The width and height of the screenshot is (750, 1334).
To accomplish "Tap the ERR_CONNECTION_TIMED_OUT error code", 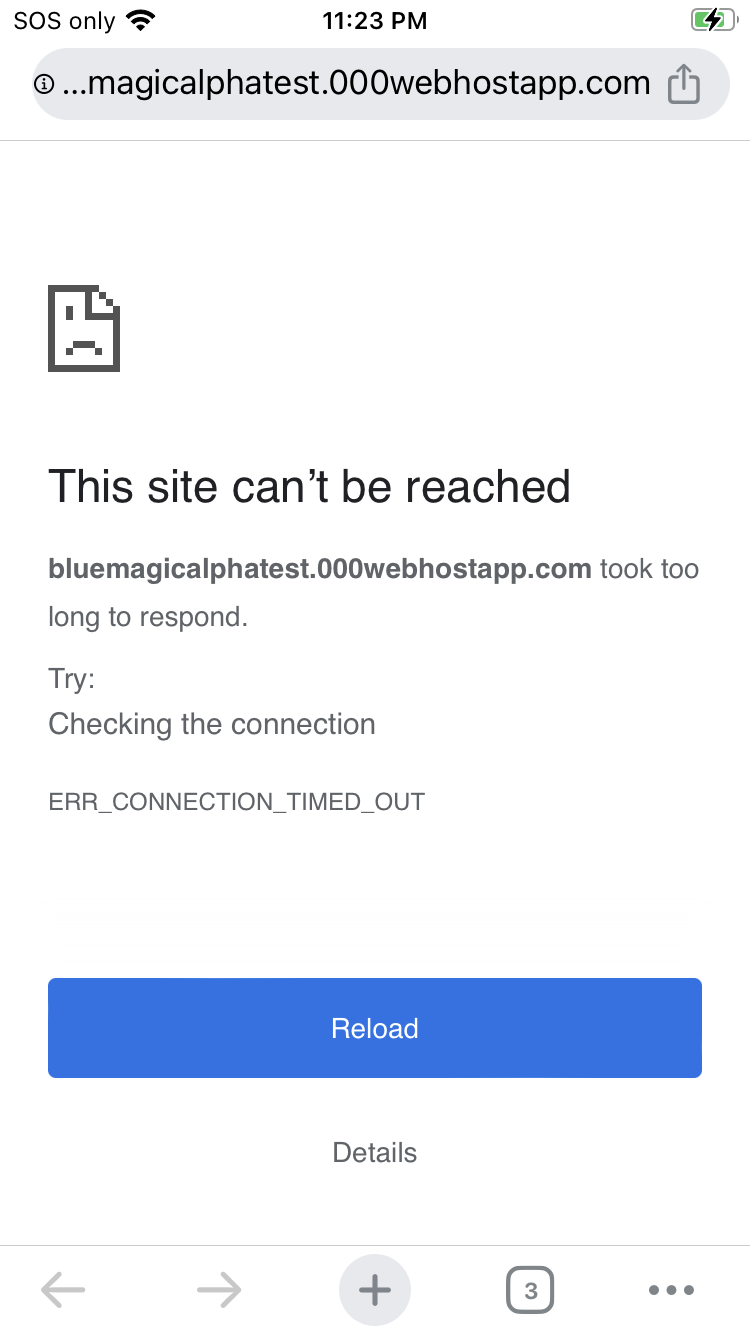I will pos(237,802).
